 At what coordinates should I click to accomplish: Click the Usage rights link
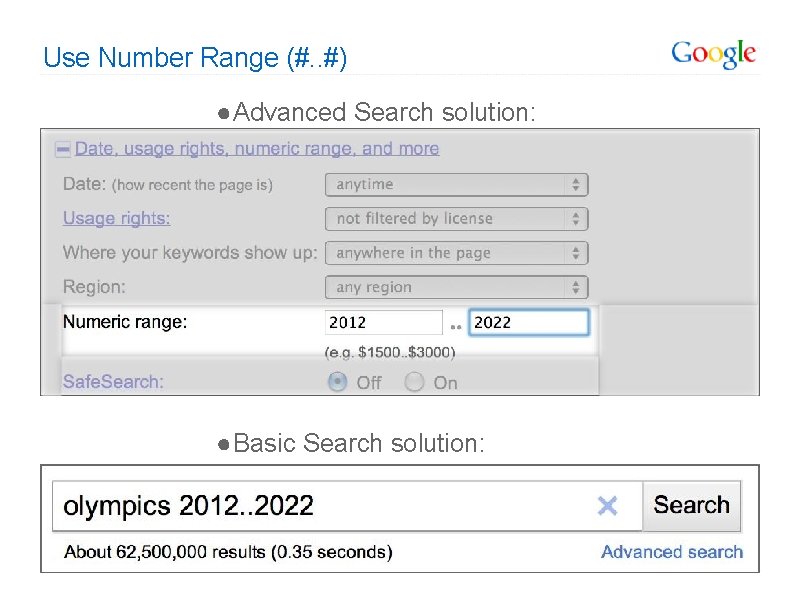point(116,218)
